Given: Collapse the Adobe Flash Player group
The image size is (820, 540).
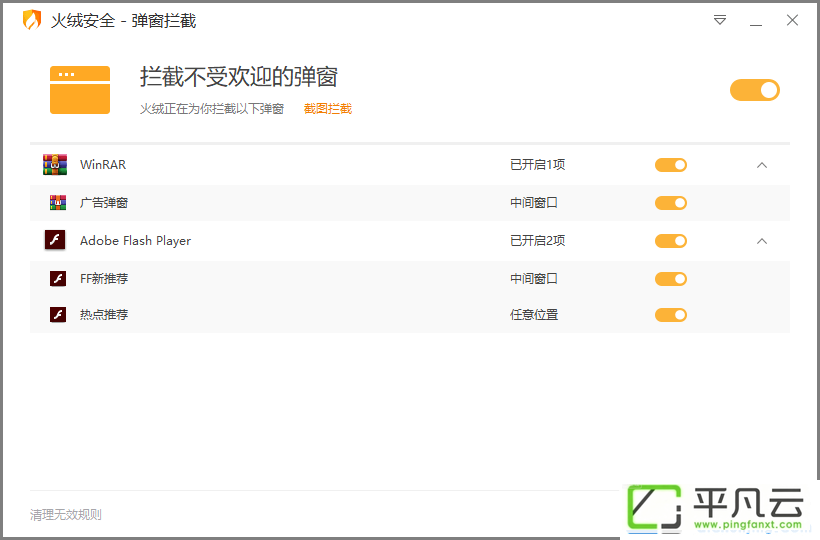Looking at the screenshot, I should pos(762,241).
